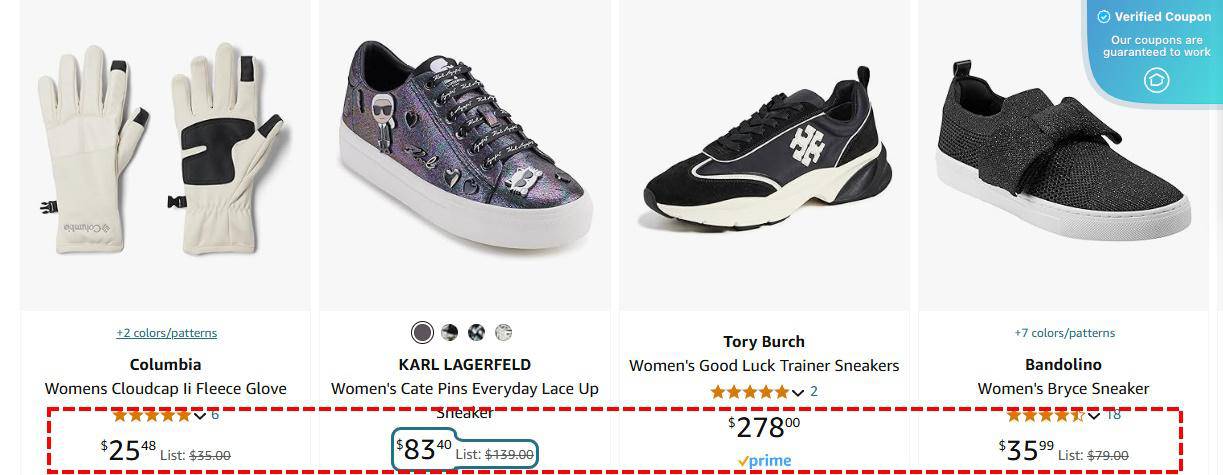This screenshot has height=475, width=1223.
Task: Pick the fourth light-colored sneaker swatch
Action: (504, 332)
